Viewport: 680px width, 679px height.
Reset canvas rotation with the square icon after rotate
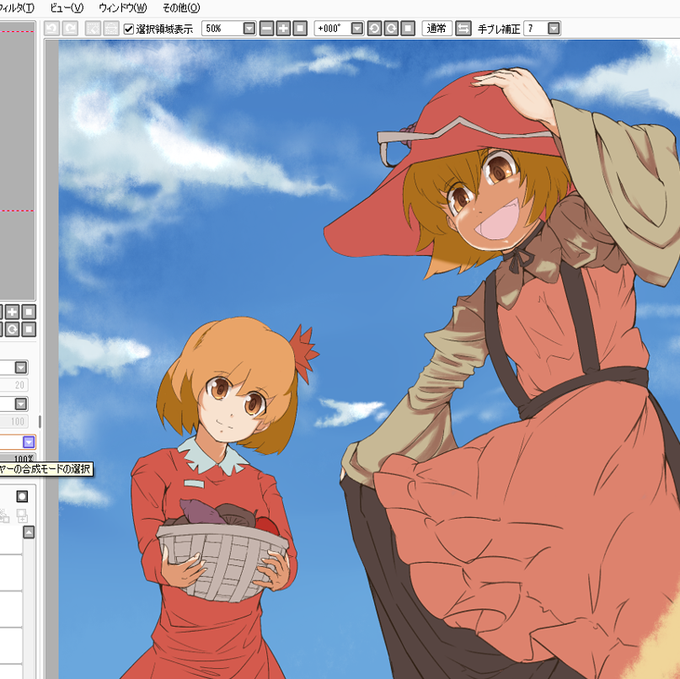tap(408, 29)
